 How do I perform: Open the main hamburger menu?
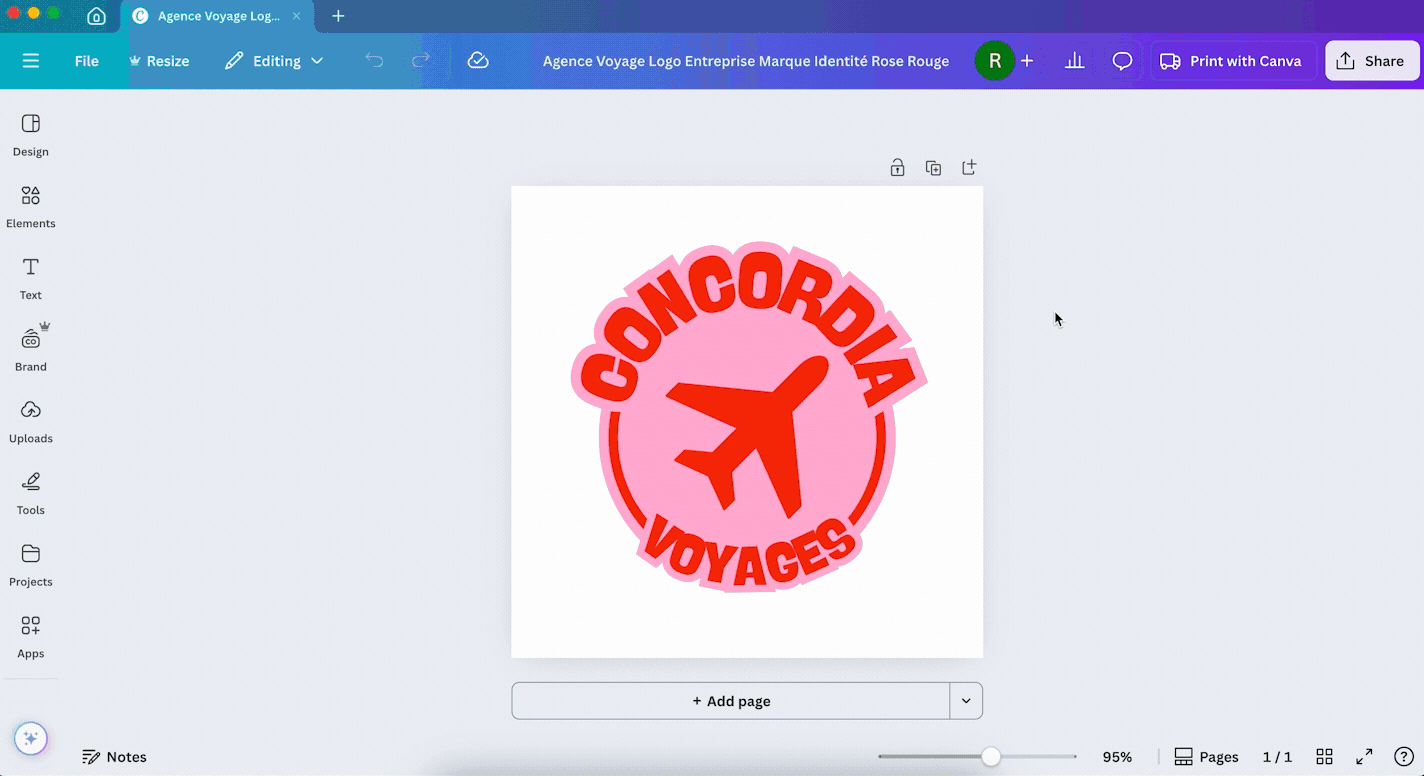pos(31,61)
